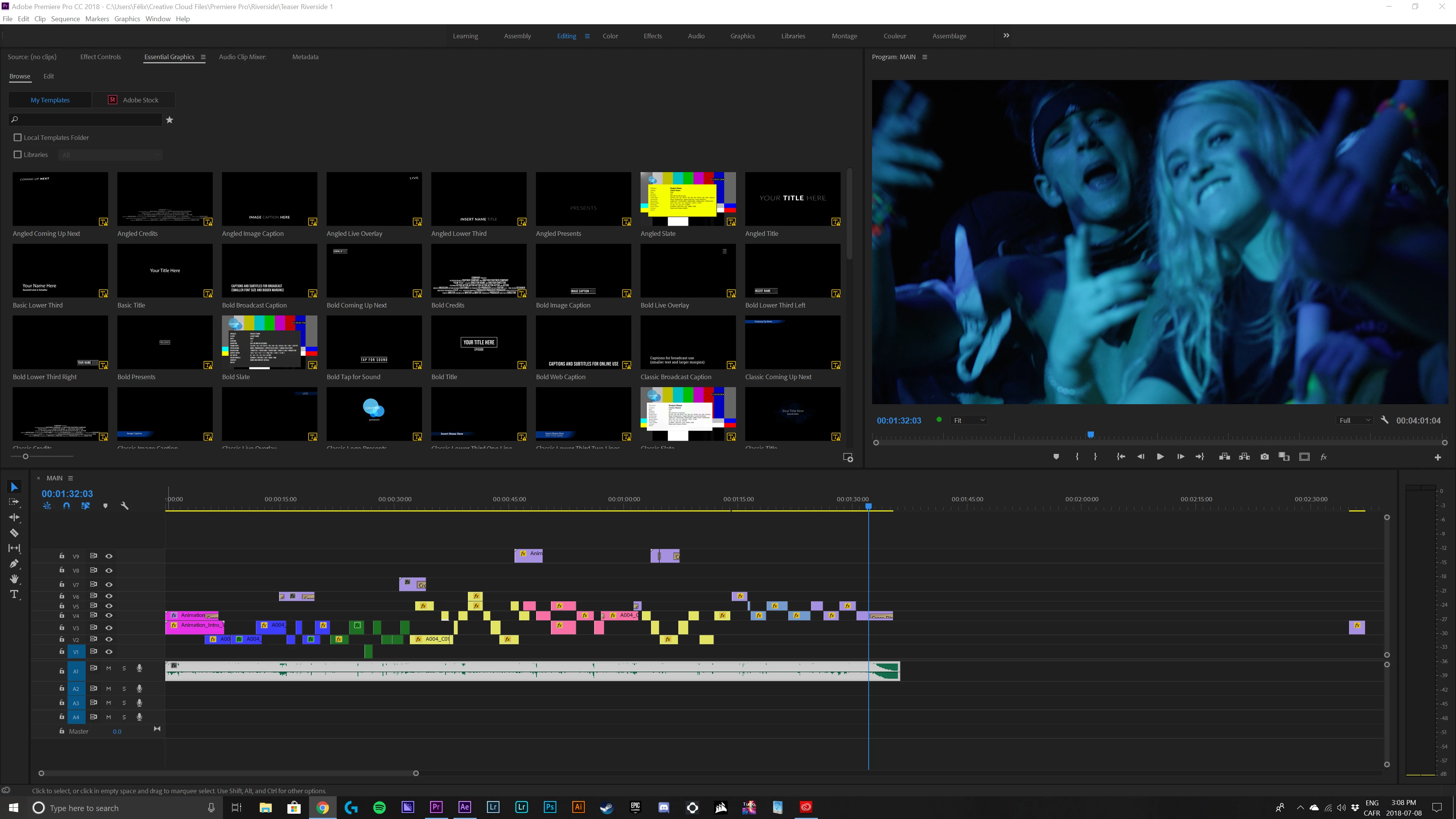Click the favorites star filter
The width and height of the screenshot is (1456, 819).
click(169, 120)
